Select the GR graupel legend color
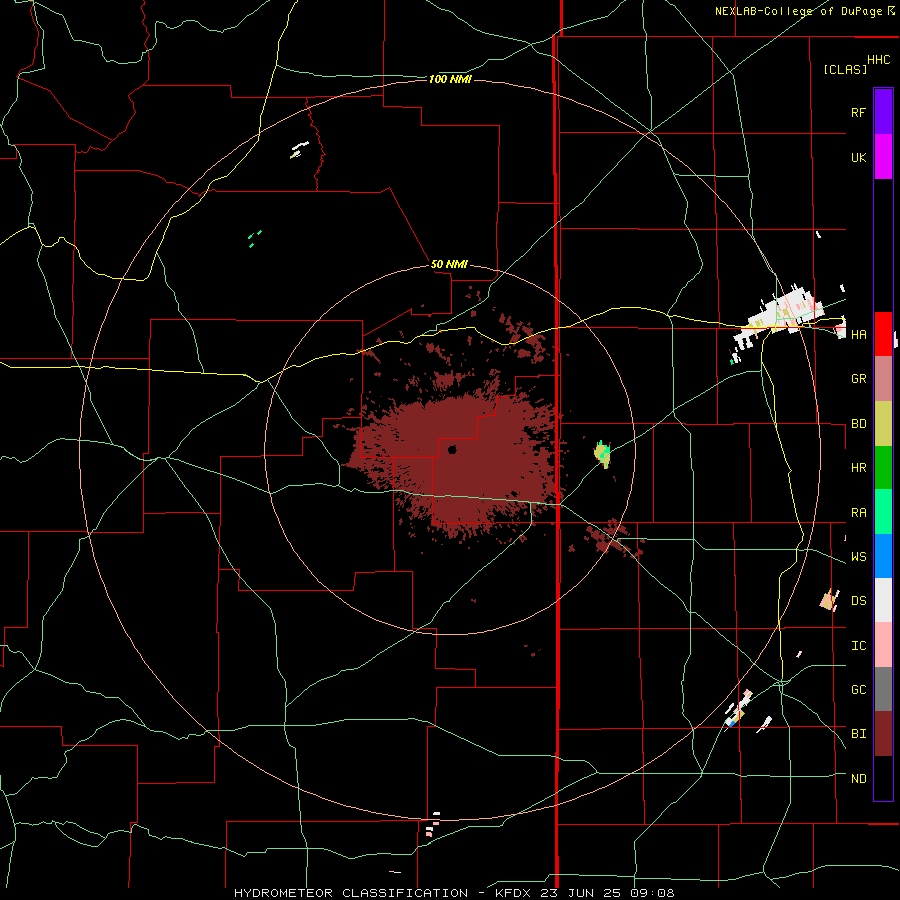The width and height of the screenshot is (900, 900). coord(883,379)
